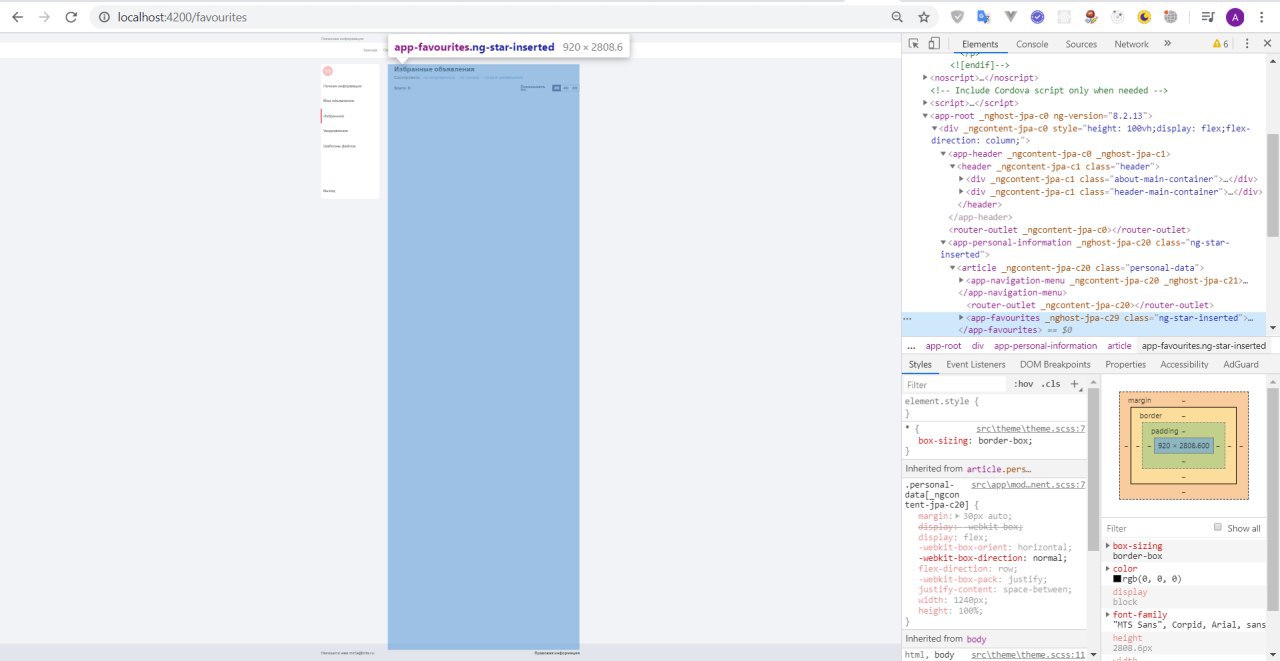Open the blue circular checkmark extension icon
The image size is (1280, 661).
pos(1037,17)
